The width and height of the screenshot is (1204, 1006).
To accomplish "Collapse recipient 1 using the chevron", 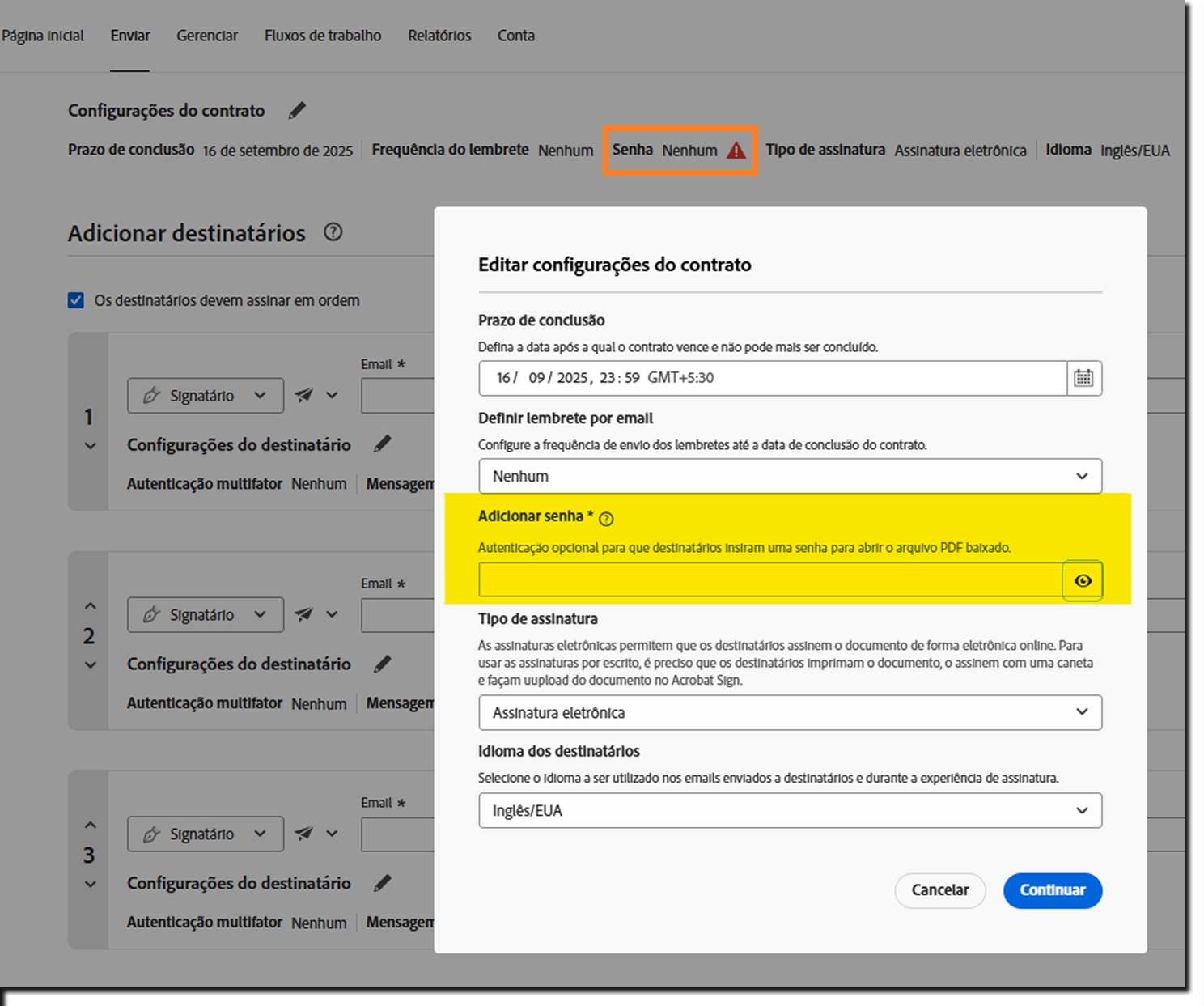I will pyautogui.click(x=89, y=444).
